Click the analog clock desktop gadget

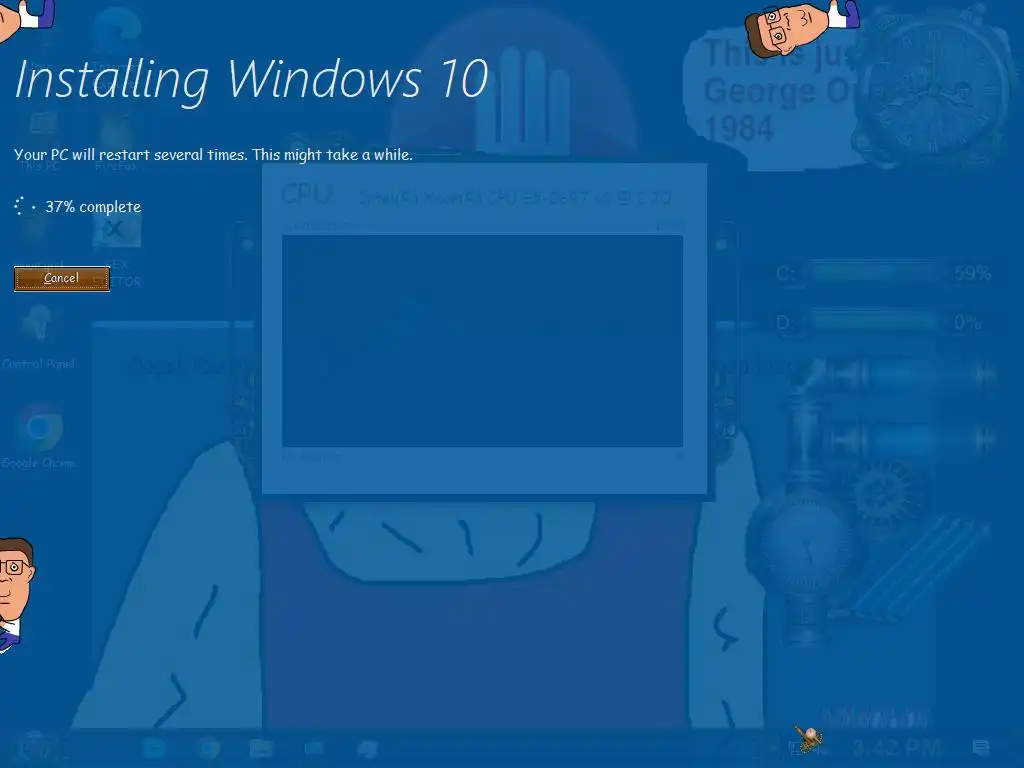pos(933,87)
